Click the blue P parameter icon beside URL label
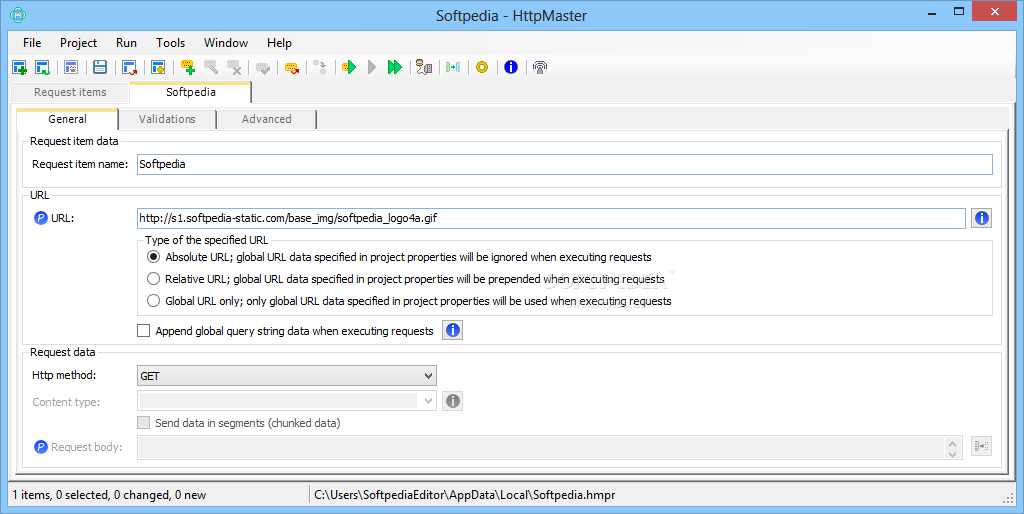1024x514 pixels. (40, 218)
